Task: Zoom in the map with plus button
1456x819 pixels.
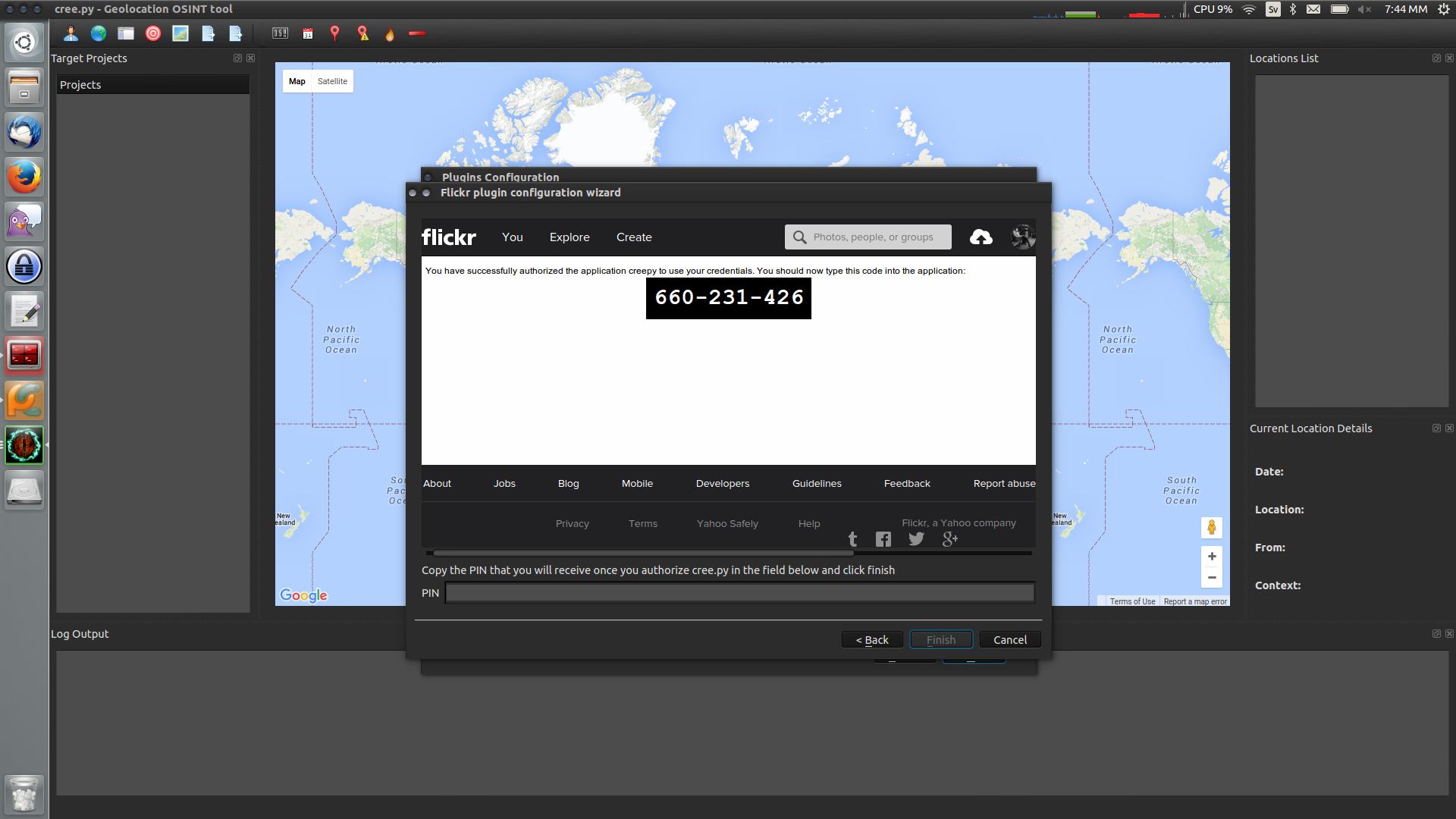Action: [1212, 557]
